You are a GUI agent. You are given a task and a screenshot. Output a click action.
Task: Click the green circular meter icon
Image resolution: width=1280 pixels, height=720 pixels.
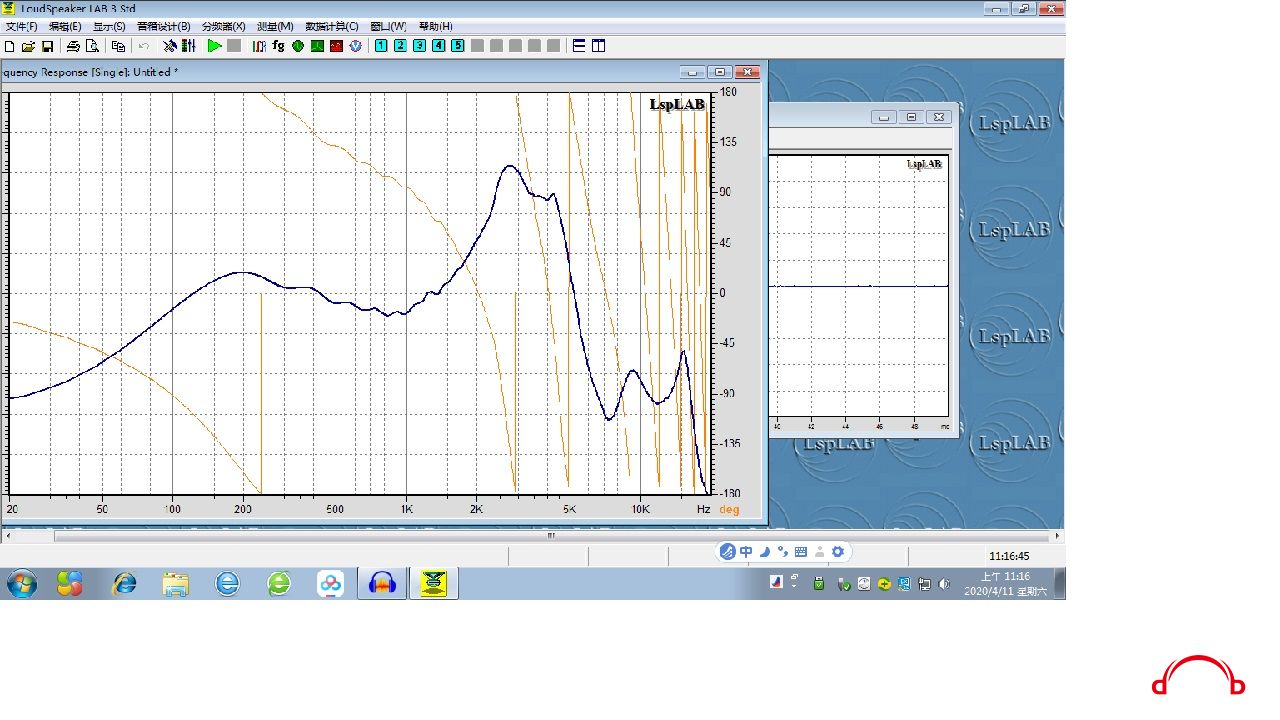click(x=298, y=46)
